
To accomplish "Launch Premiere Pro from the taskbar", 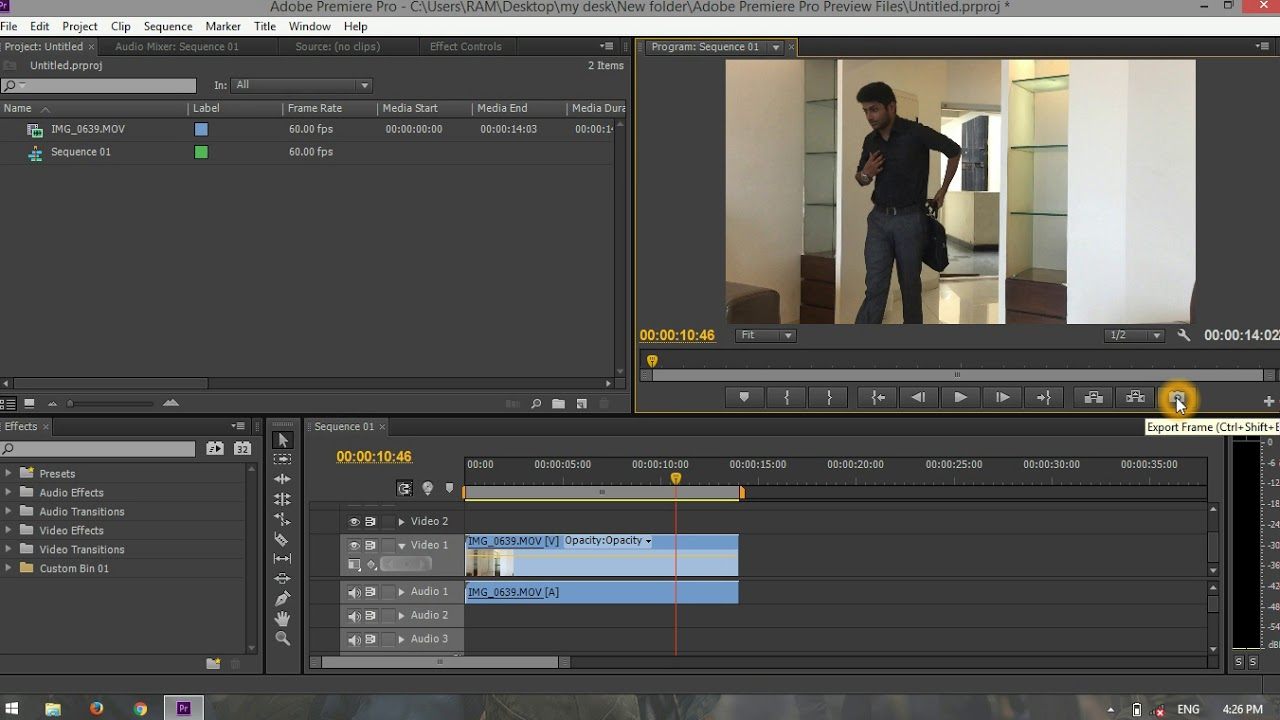I will click(x=183, y=707).
